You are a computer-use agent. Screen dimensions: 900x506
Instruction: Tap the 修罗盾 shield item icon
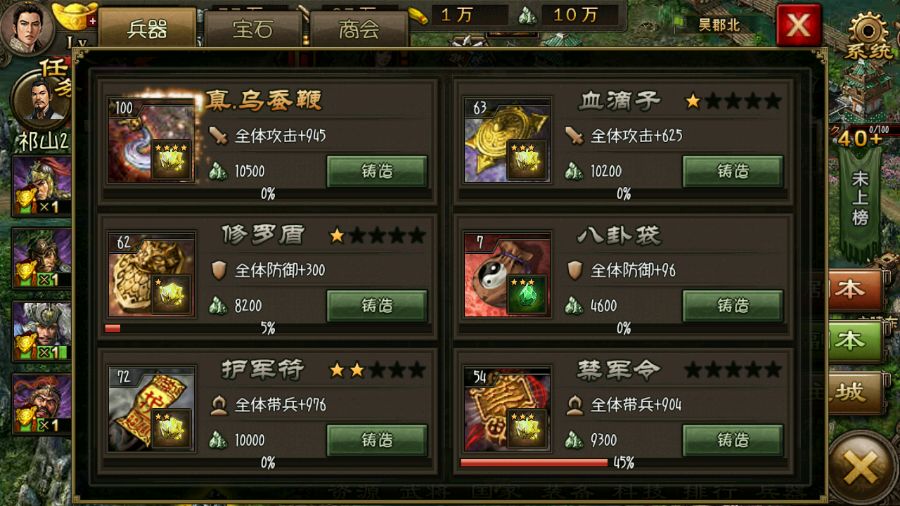[x=152, y=275]
